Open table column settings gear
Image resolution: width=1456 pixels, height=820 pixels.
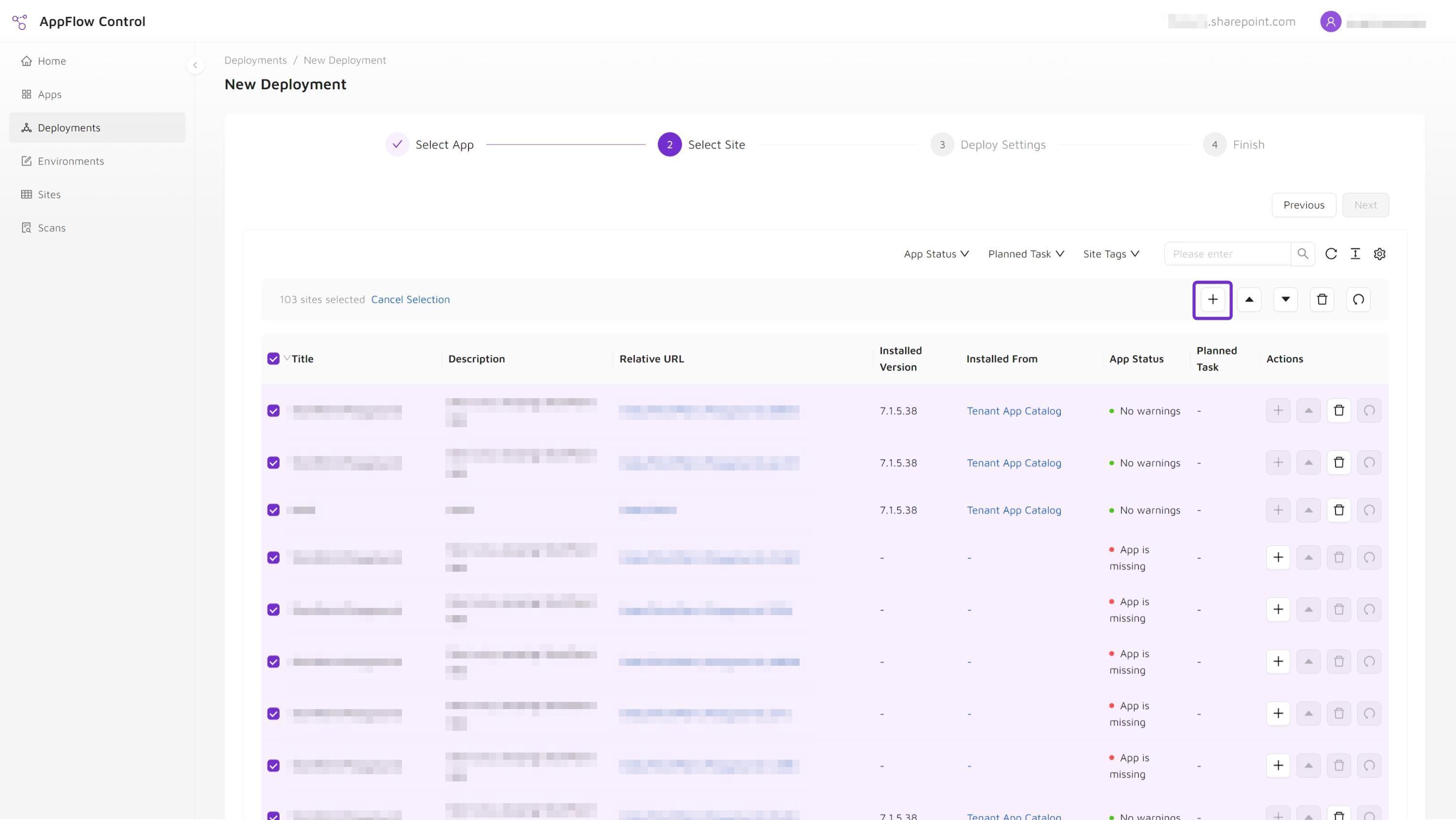click(x=1380, y=254)
